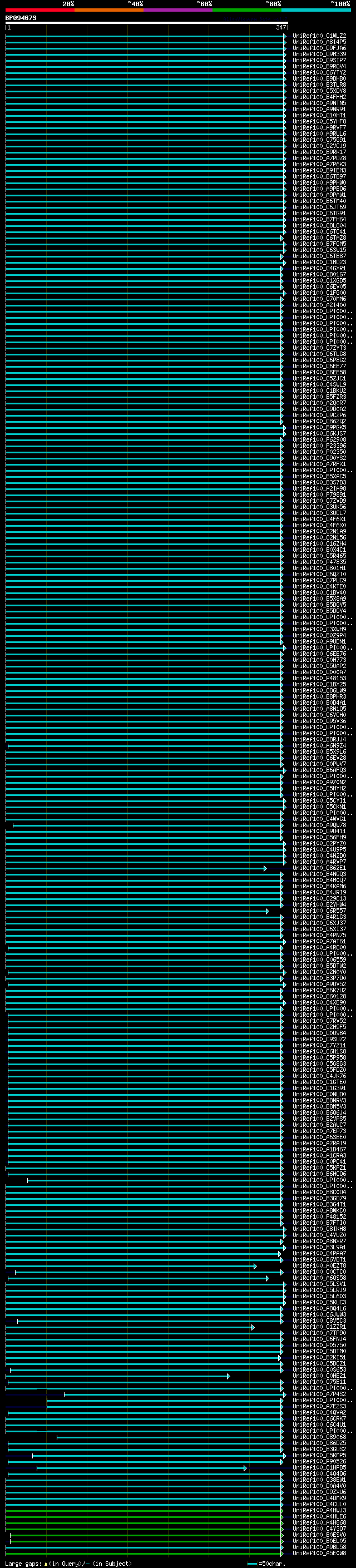Select the UniRef100_Q7RV52 label
Image resolution: width=356 pixels, height=1568 pixels.
[319, 1021]
